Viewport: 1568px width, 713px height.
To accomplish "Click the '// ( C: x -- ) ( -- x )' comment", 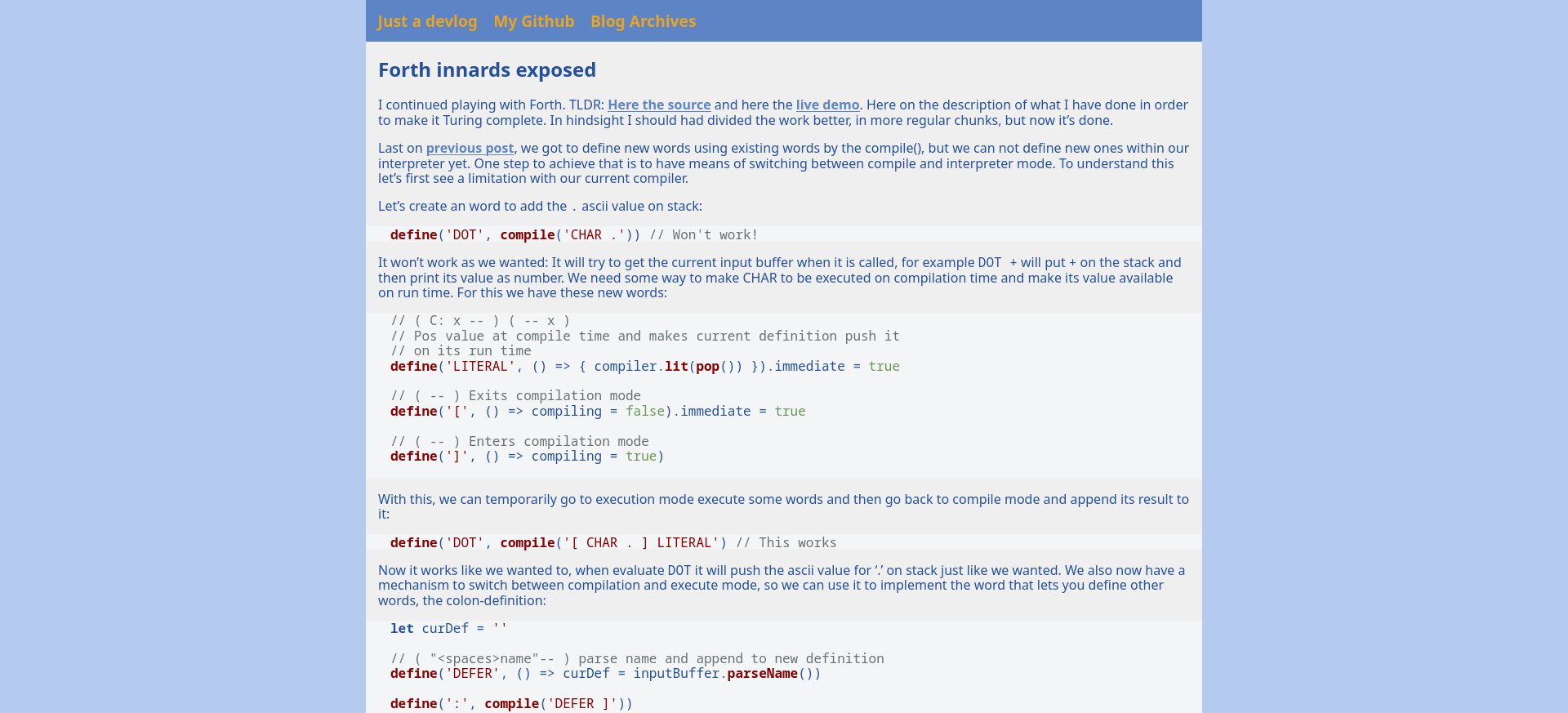I will click(480, 321).
